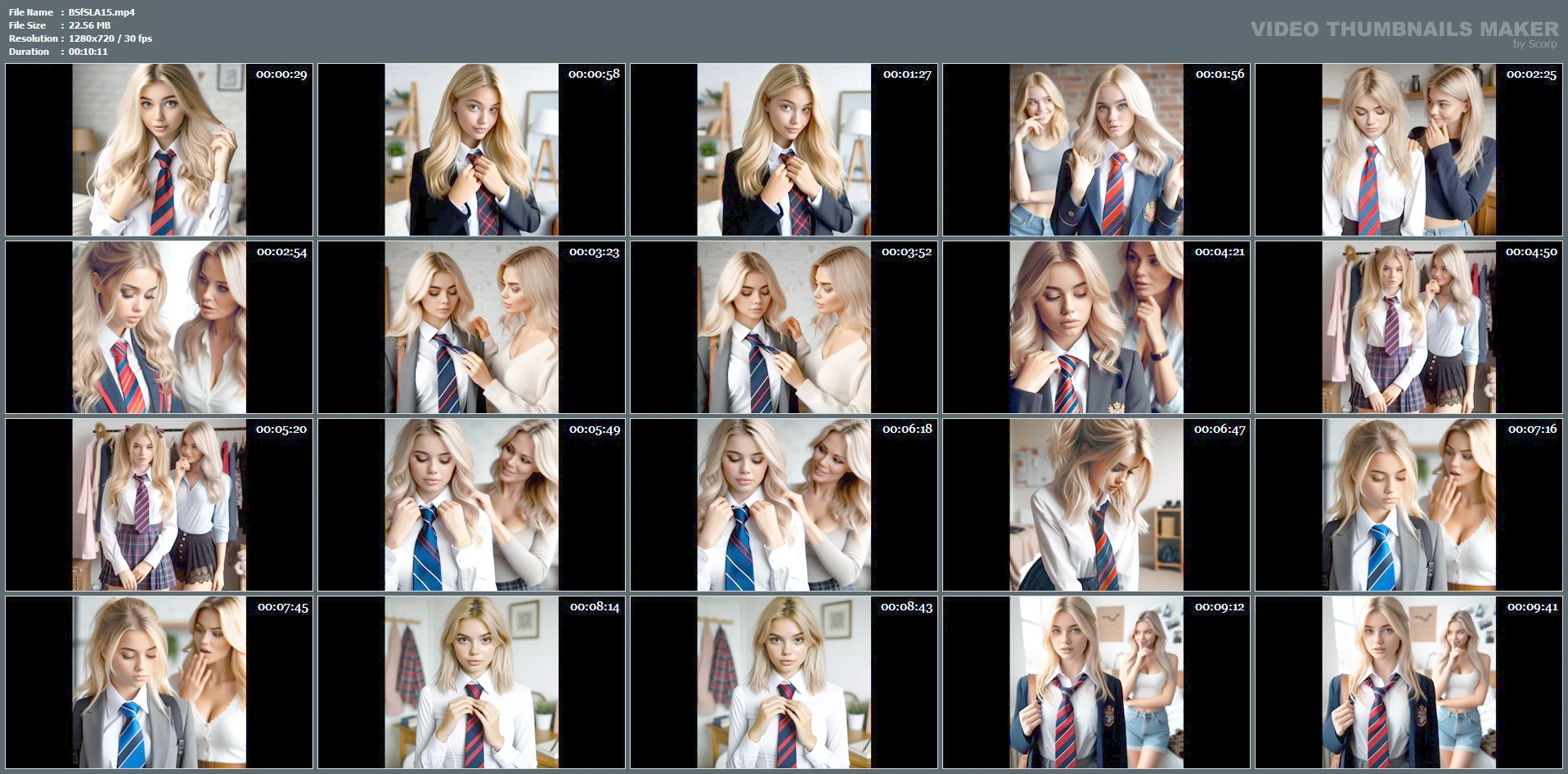Click the 00:05:20 video frame
Image resolution: width=1568 pixels, height=774 pixels.
point(159,505)
